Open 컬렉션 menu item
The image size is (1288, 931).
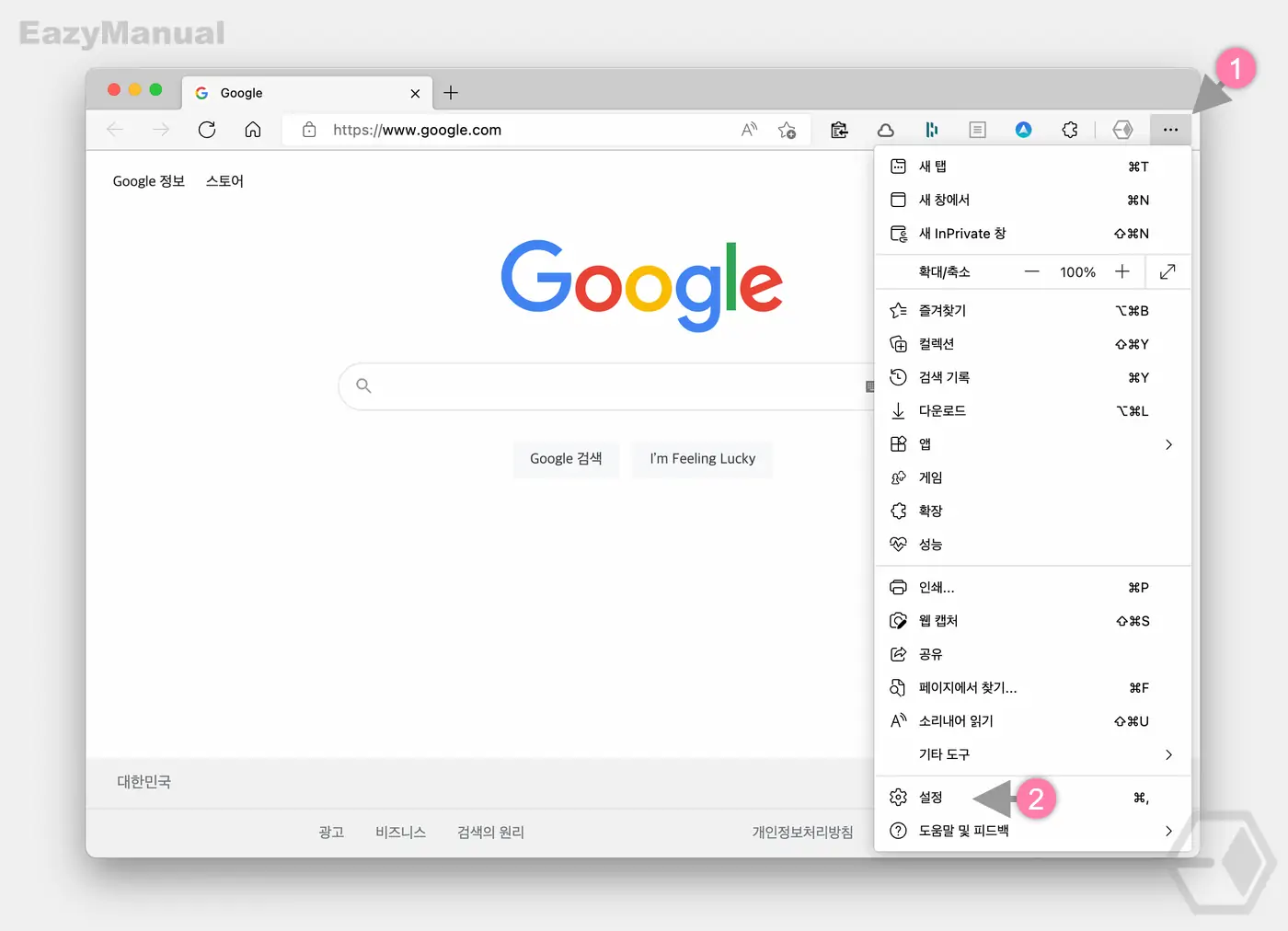pyautogui.click(x=1032, y=344)
